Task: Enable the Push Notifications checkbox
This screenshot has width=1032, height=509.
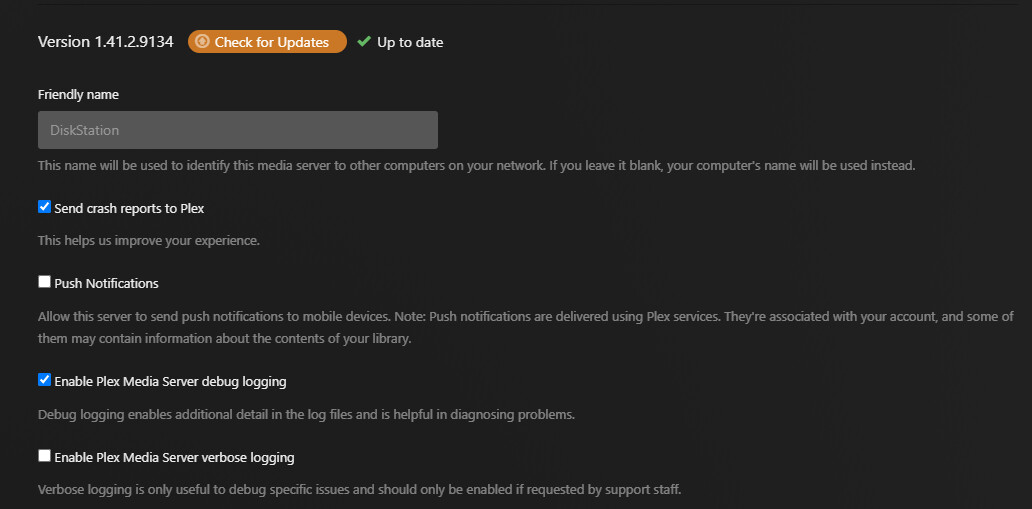Action: tap(44, 282)
